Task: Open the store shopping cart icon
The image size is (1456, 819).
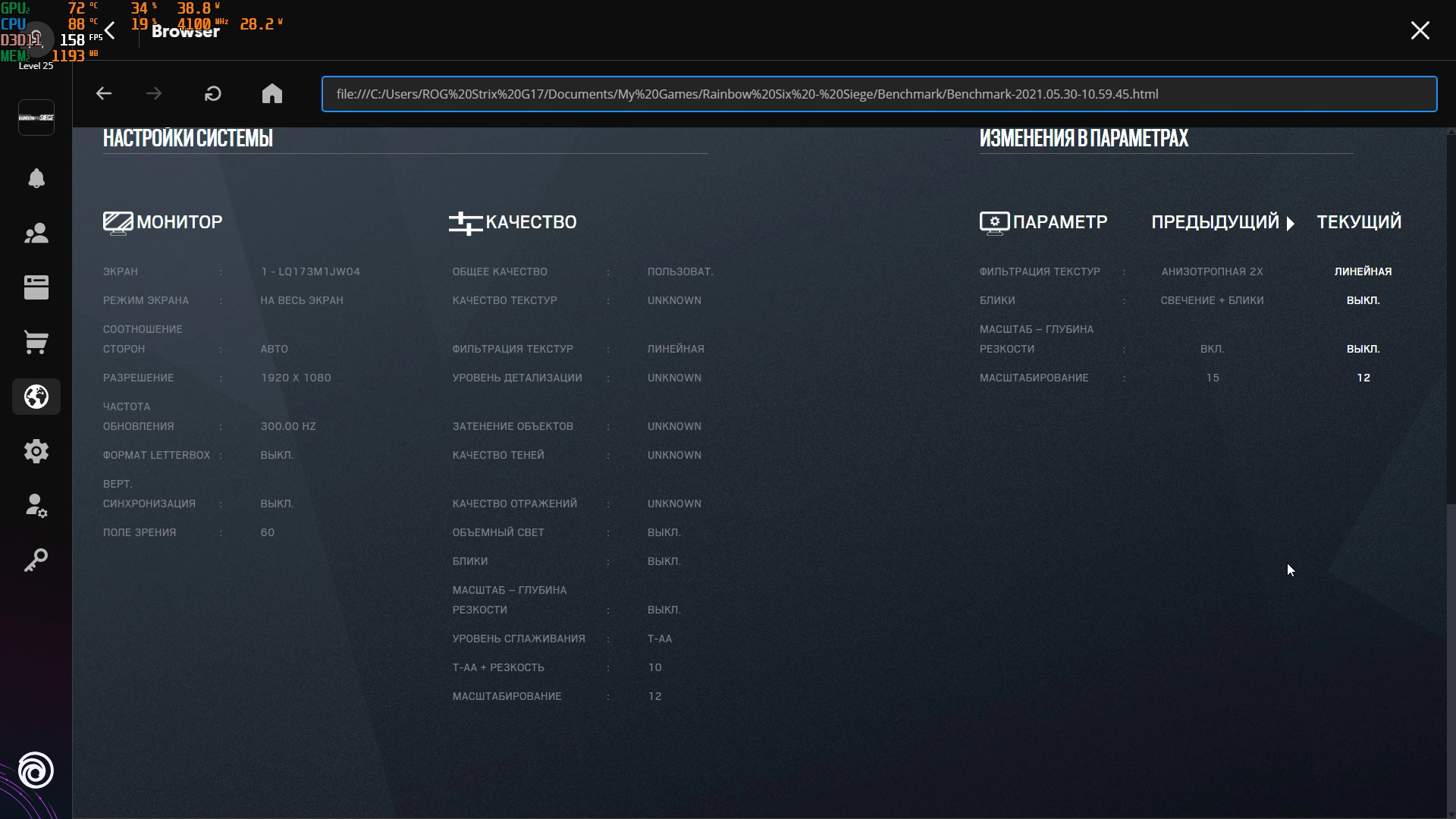Action: [36, 342]
